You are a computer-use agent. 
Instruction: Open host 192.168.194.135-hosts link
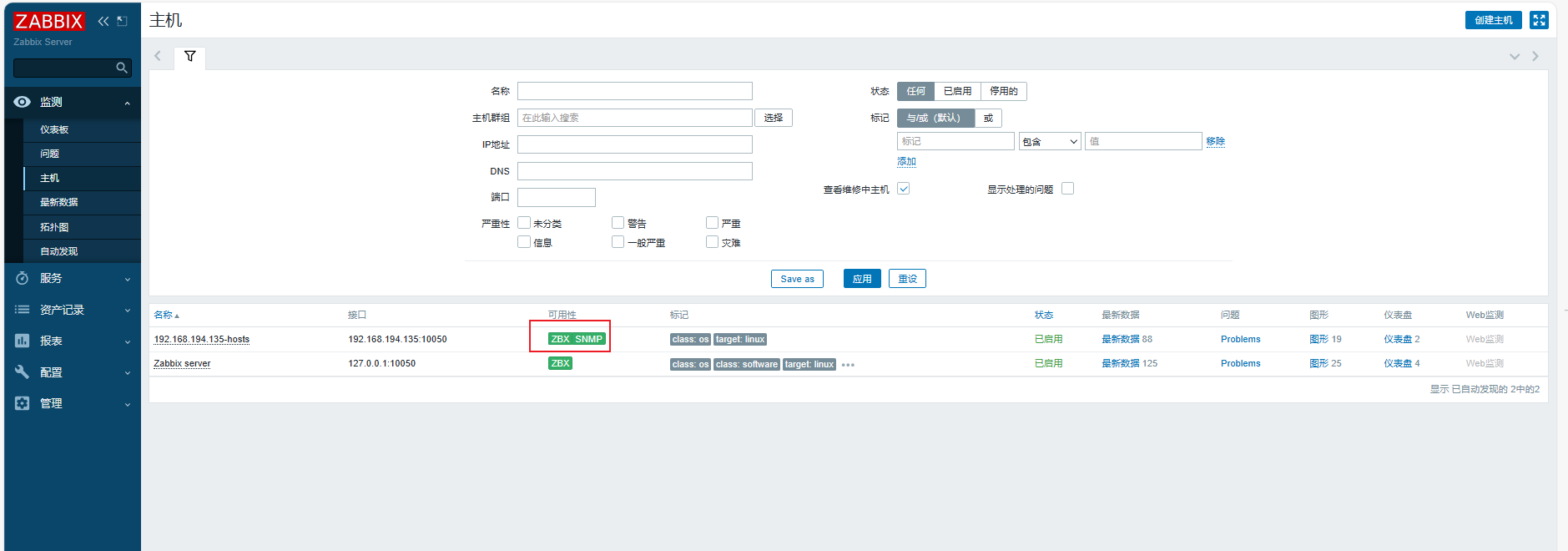pyautogui.click(x=202, y=339)
